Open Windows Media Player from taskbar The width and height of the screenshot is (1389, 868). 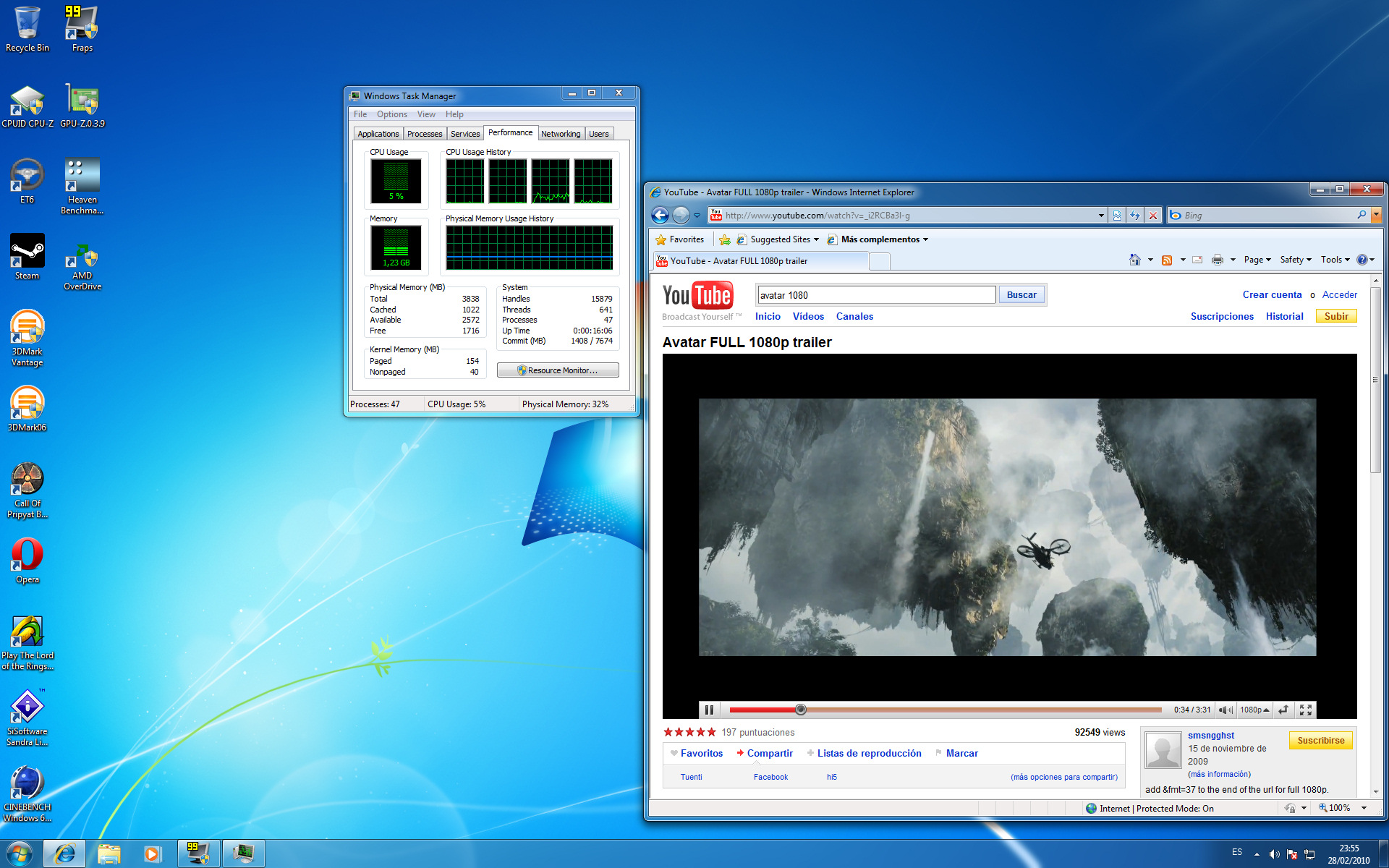(152, 854)
